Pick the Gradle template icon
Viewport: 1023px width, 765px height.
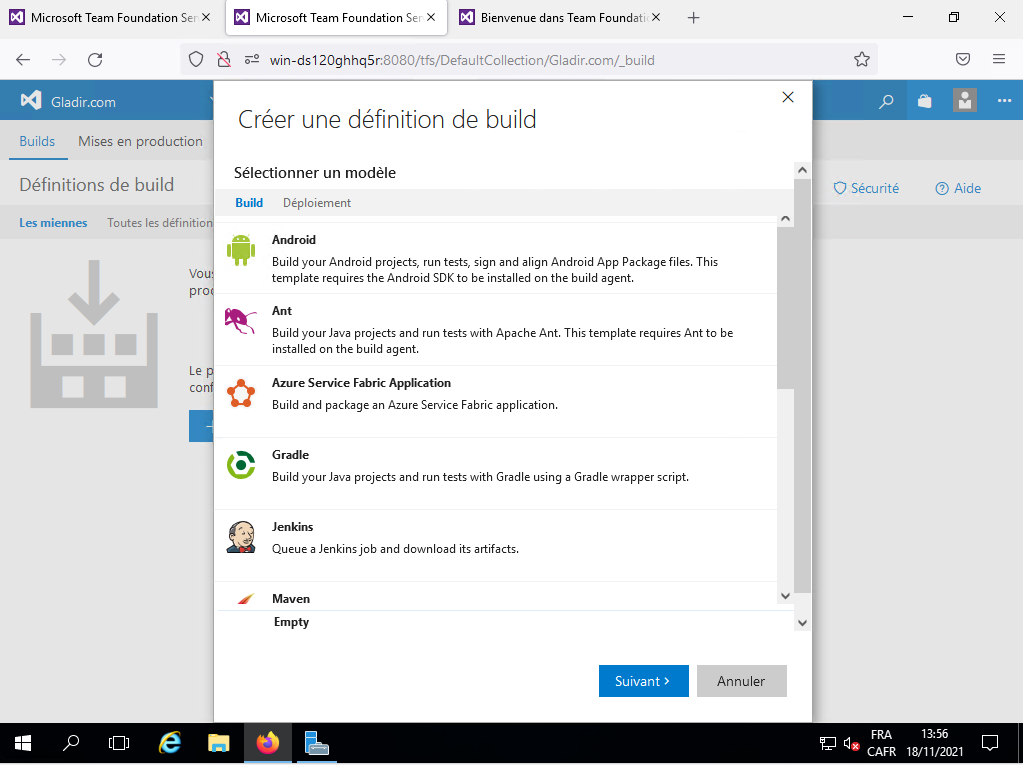(x=241, y=465)
